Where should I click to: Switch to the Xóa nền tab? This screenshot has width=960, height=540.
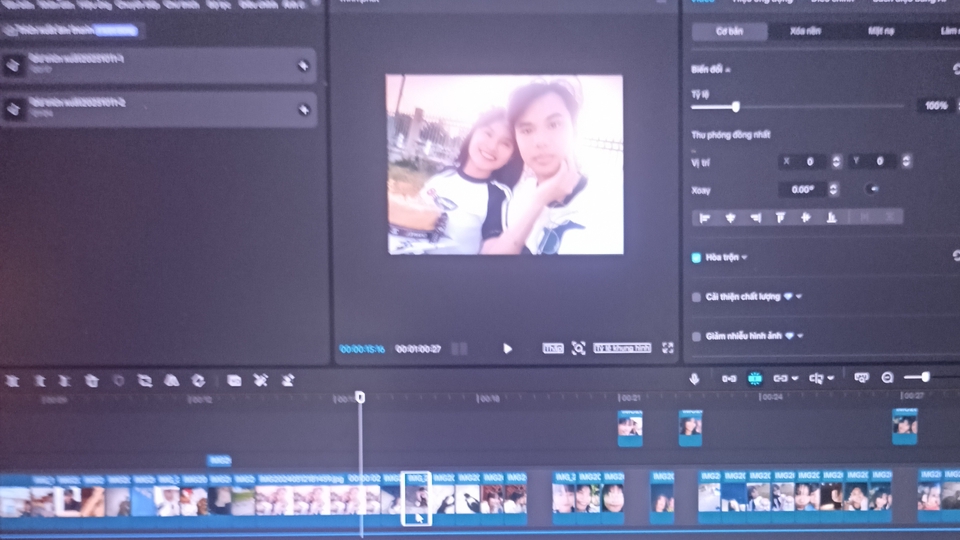[x=805, y=31]
